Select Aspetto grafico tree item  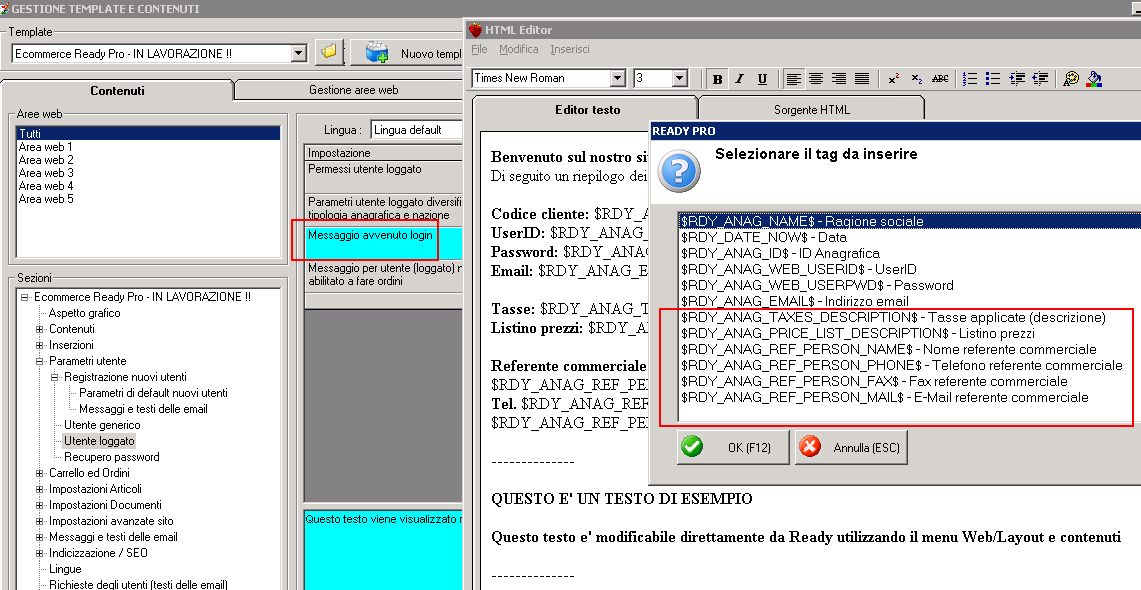pyautogui.click(x=84, y=313)
